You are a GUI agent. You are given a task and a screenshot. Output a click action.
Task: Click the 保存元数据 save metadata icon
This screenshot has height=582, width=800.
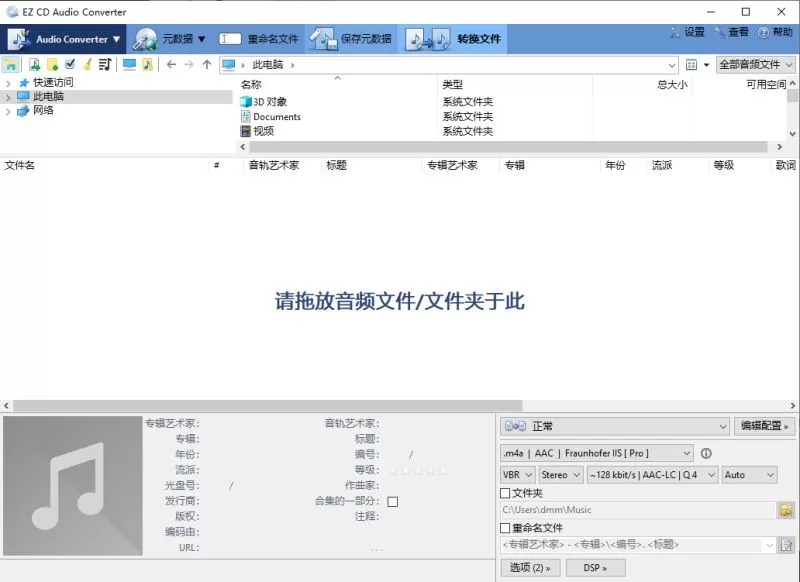point(326,39)
